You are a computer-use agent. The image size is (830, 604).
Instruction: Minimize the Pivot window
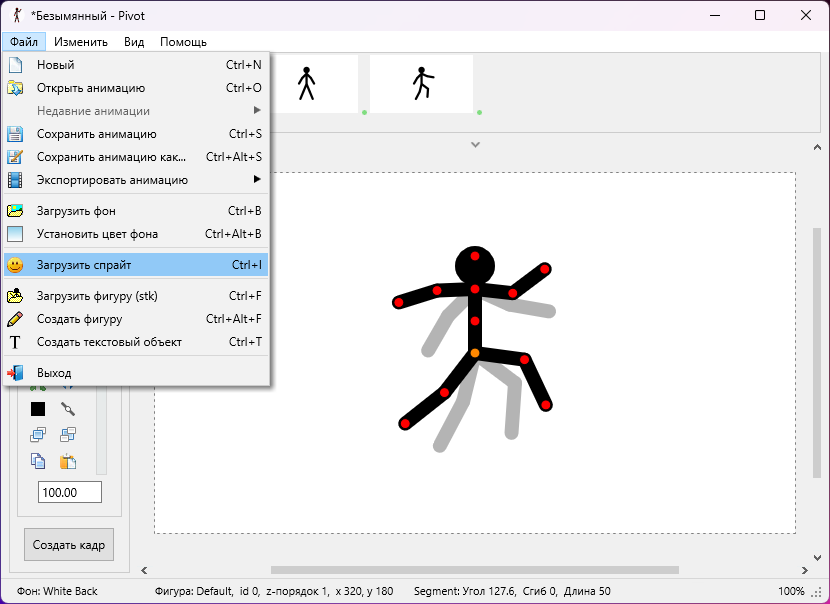714,15
